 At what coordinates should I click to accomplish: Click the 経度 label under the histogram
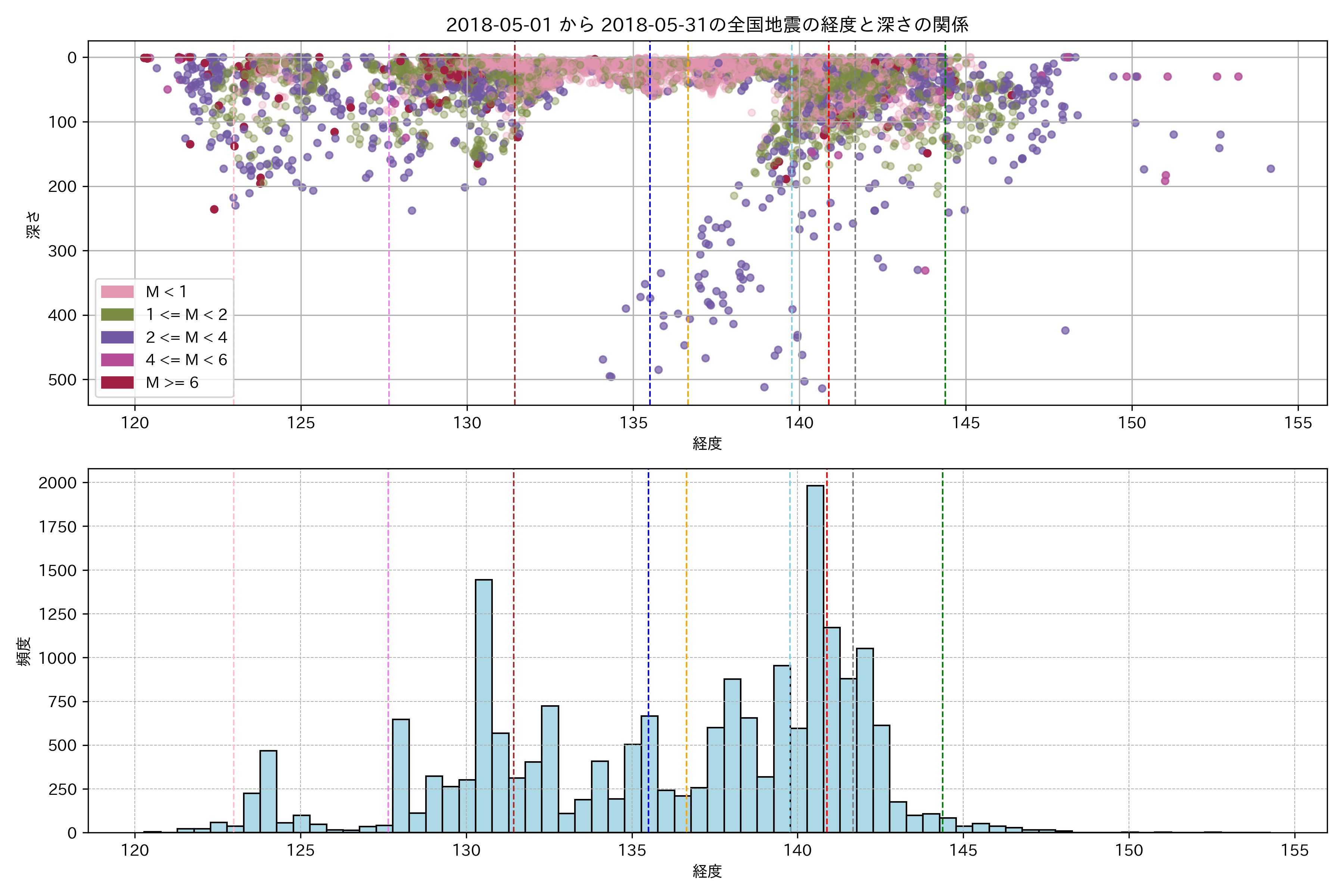tap(707, 871)
